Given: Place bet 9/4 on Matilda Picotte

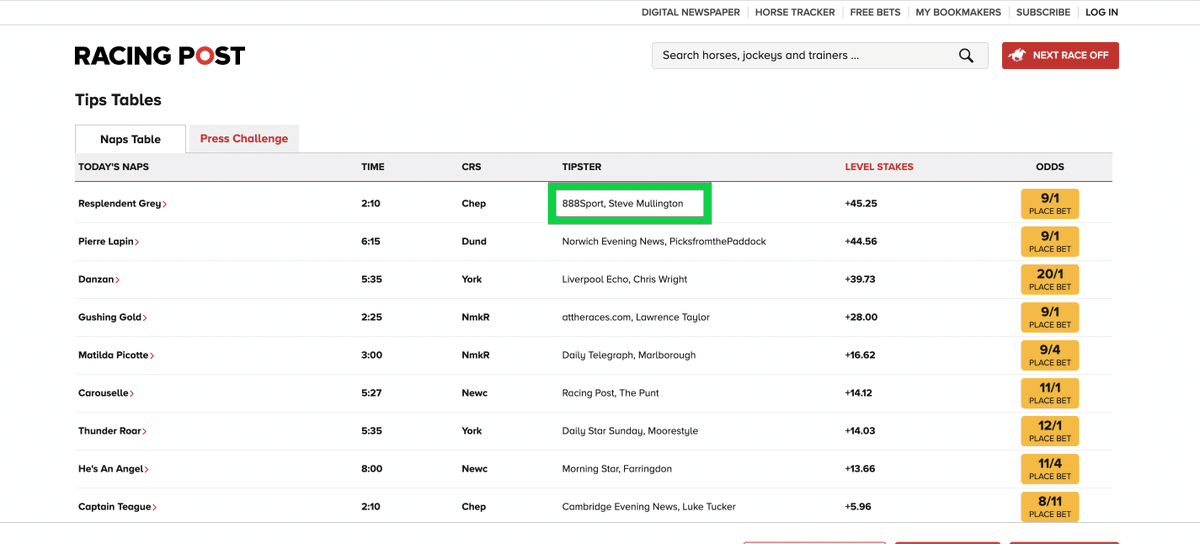Looking at the screenshot, I should (x=1050, y=356).
